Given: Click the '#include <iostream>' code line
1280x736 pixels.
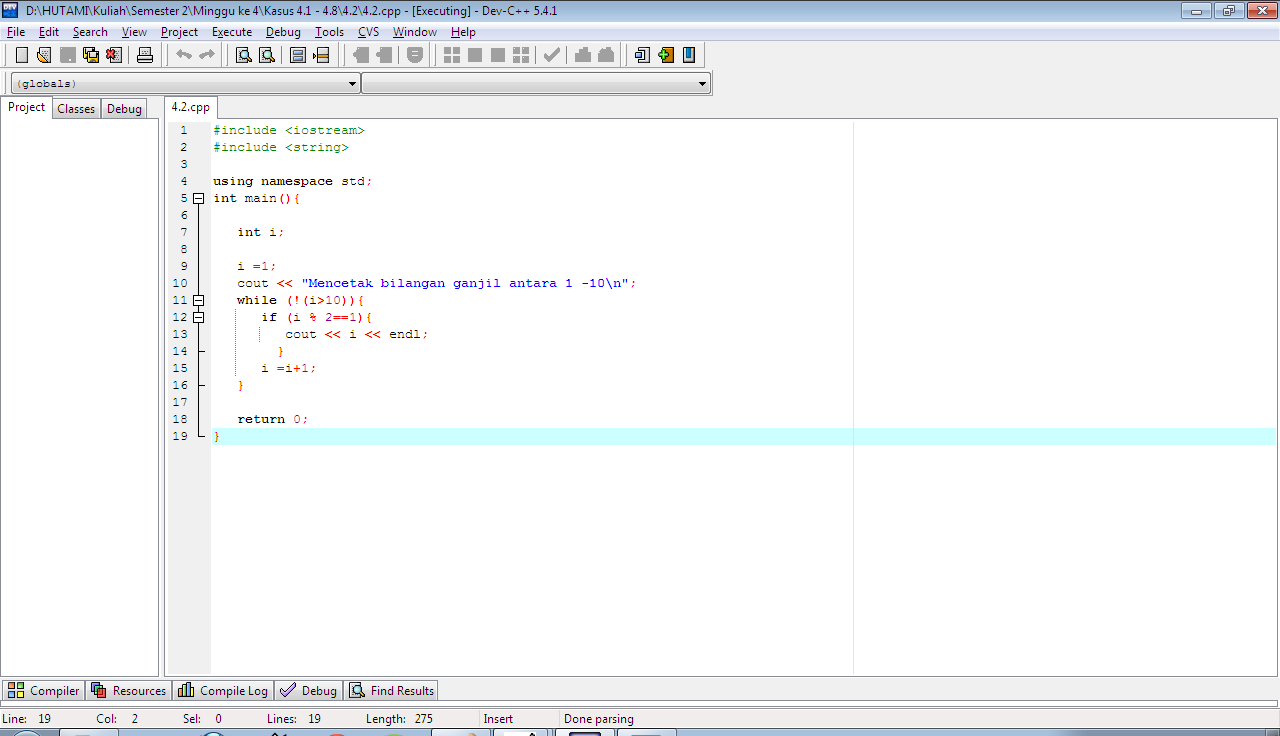Looking at the screenshot, I should (289, 130).
